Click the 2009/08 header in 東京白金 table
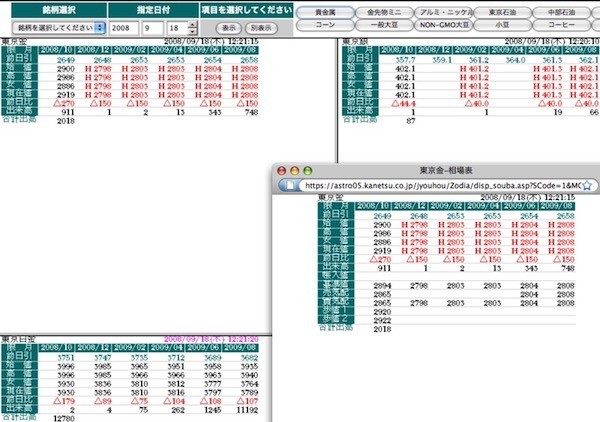Viewport: 600px width, 422px height. [x=240, y=348]
